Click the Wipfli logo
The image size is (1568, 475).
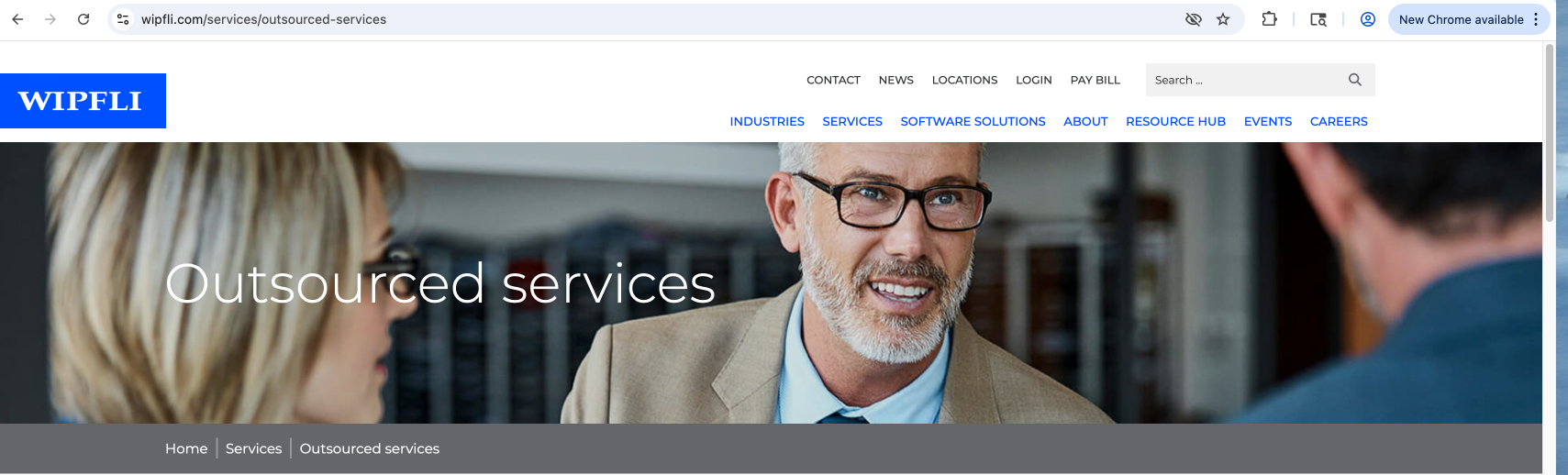83,101
